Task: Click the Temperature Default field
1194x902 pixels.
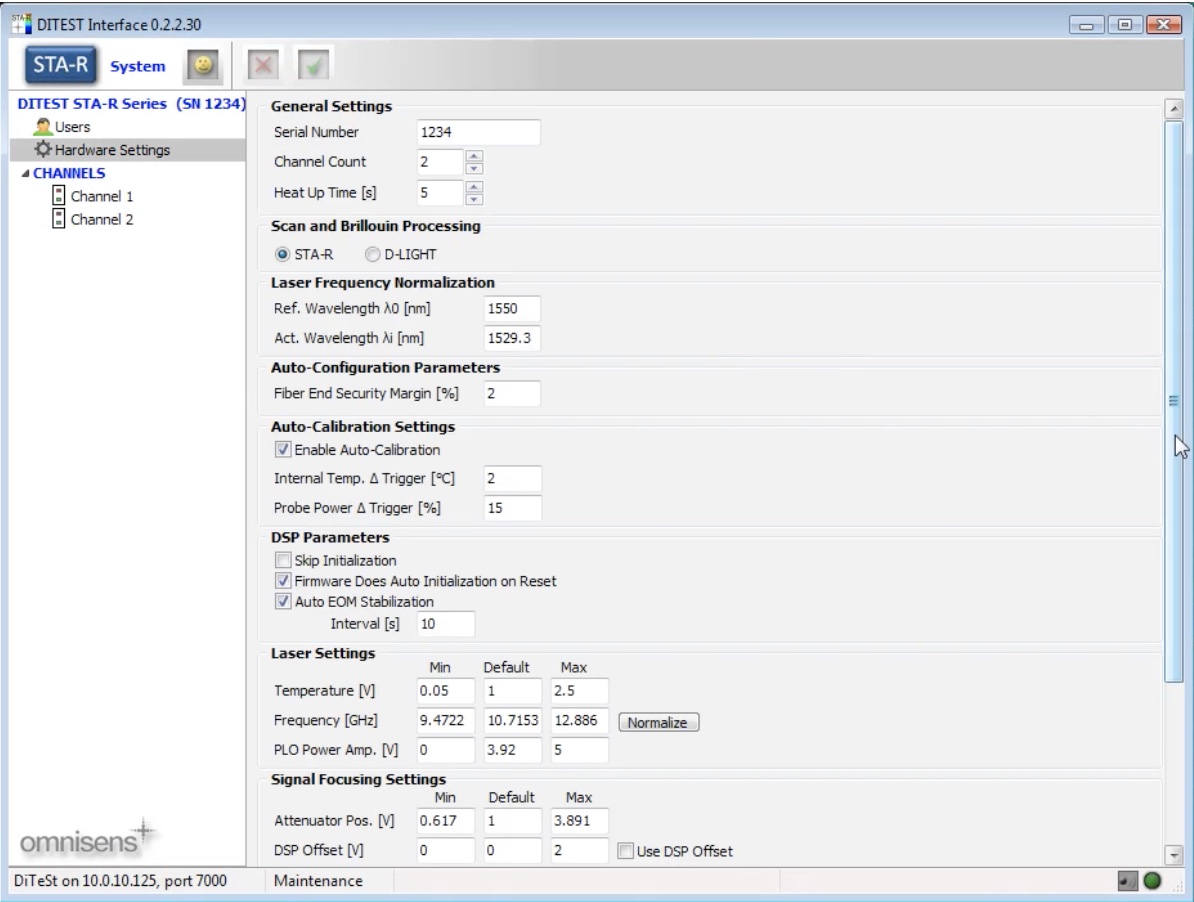Action: tap(512, 690)
